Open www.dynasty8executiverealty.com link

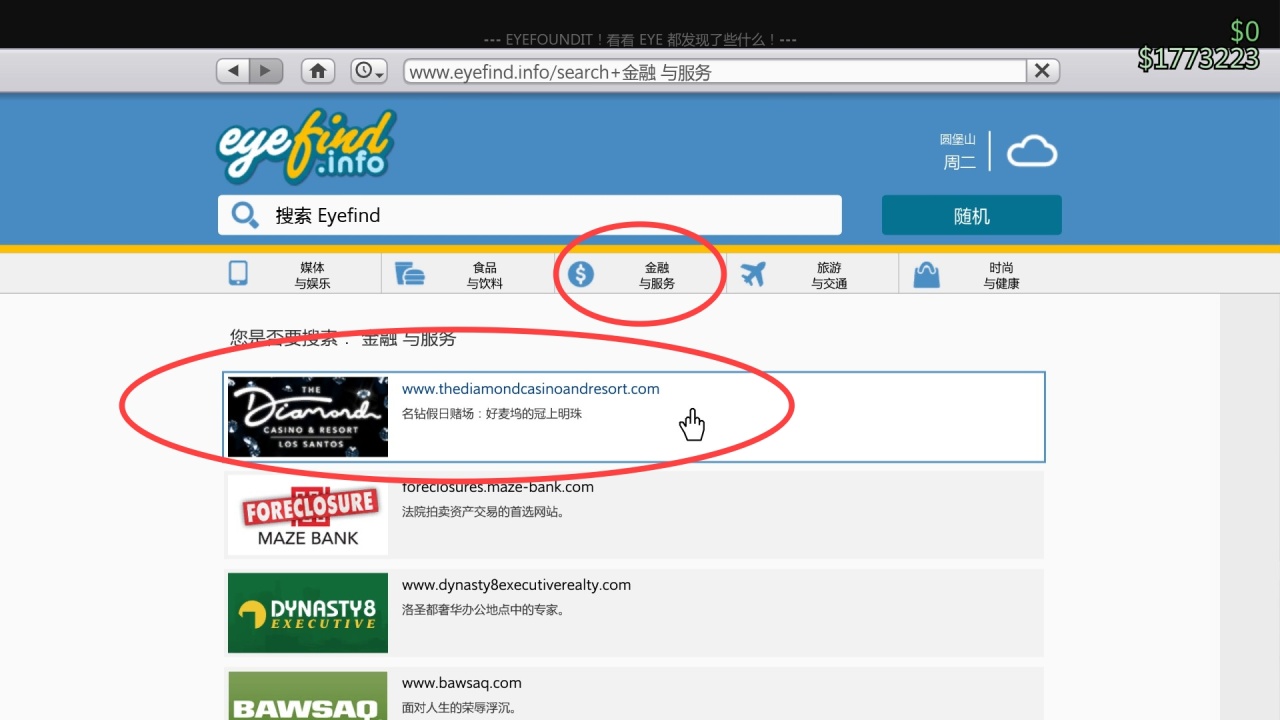tap(516, 585)
